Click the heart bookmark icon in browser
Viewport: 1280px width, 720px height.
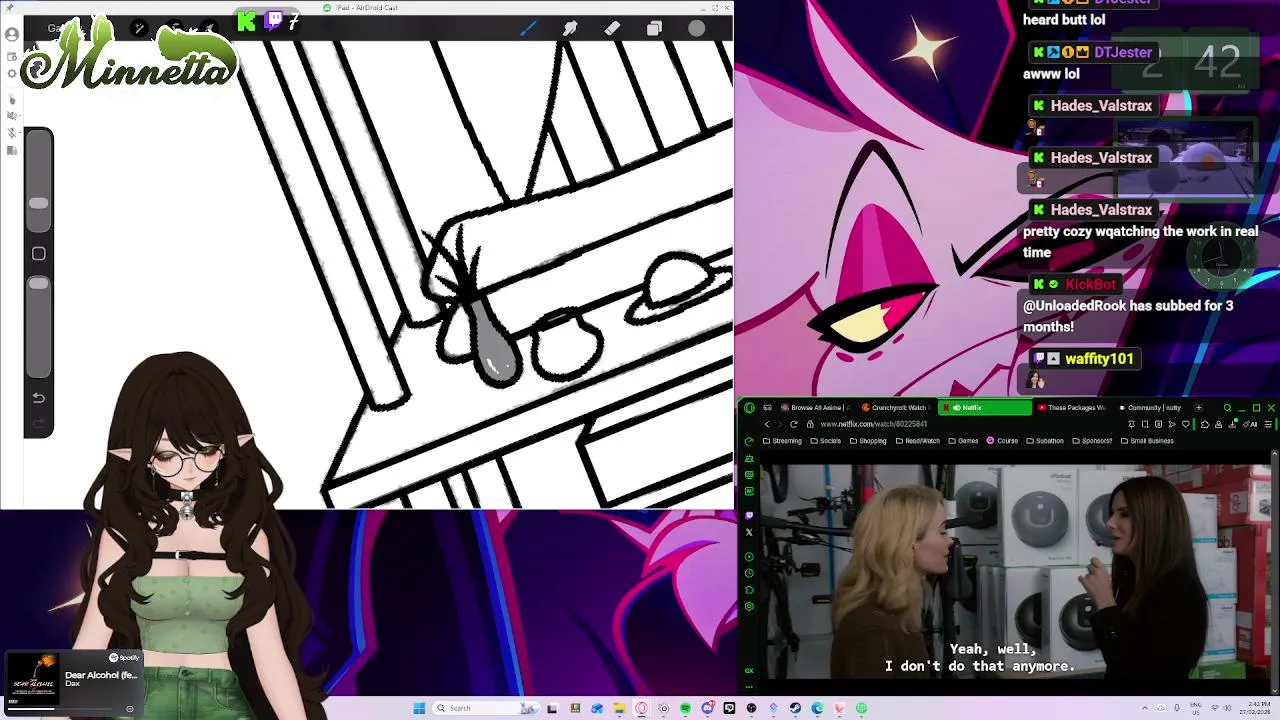pos(1186,424)
